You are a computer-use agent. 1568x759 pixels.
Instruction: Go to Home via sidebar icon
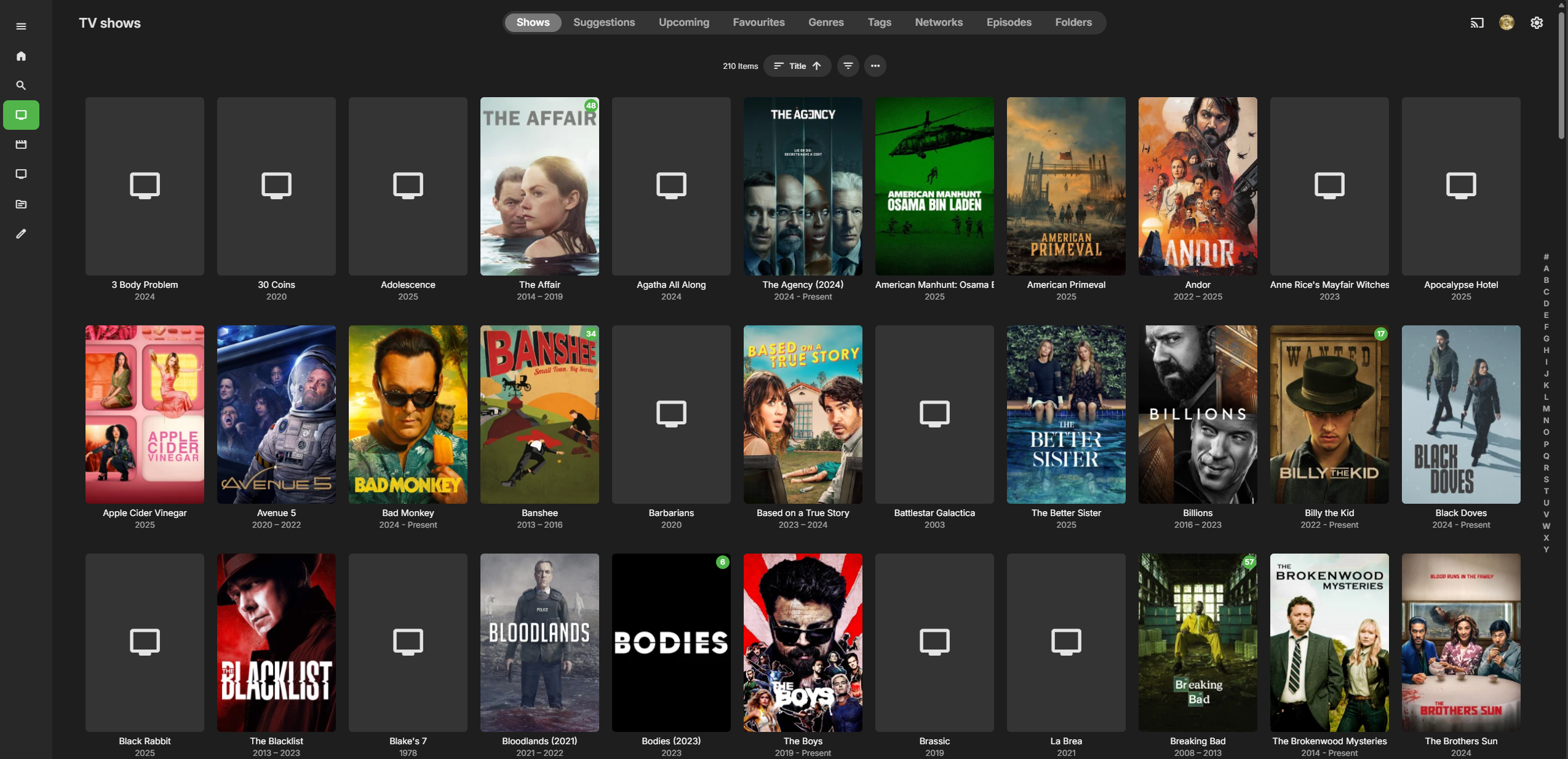point(21,56)
